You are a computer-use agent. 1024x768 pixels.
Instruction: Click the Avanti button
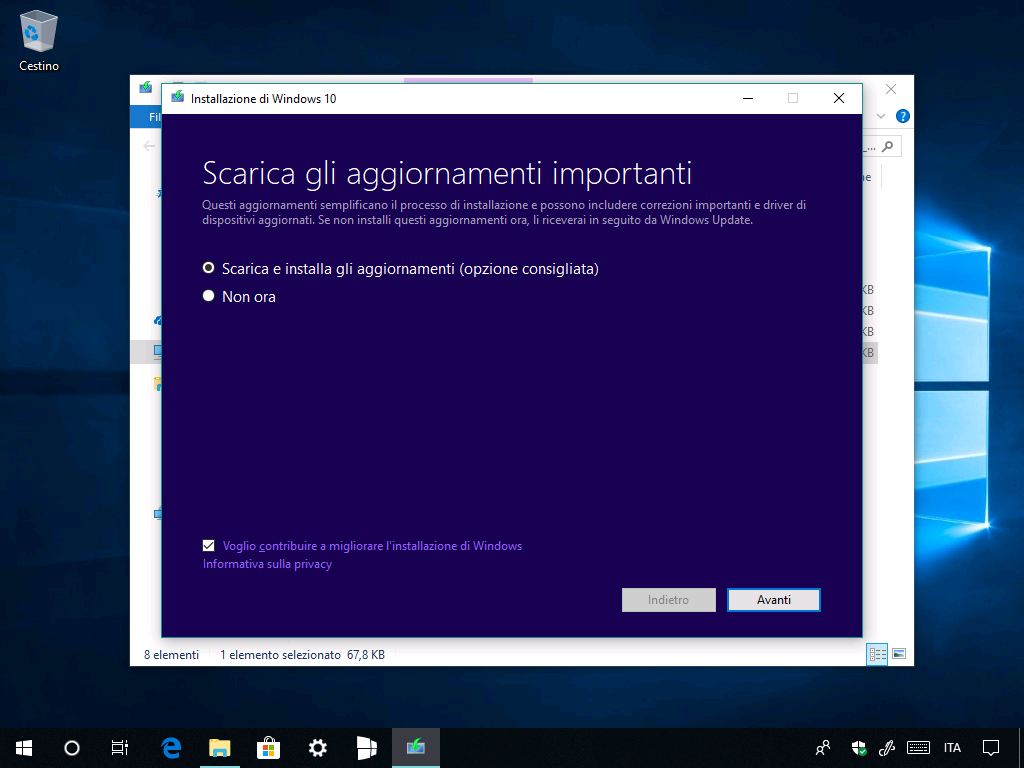click(773, 600)
